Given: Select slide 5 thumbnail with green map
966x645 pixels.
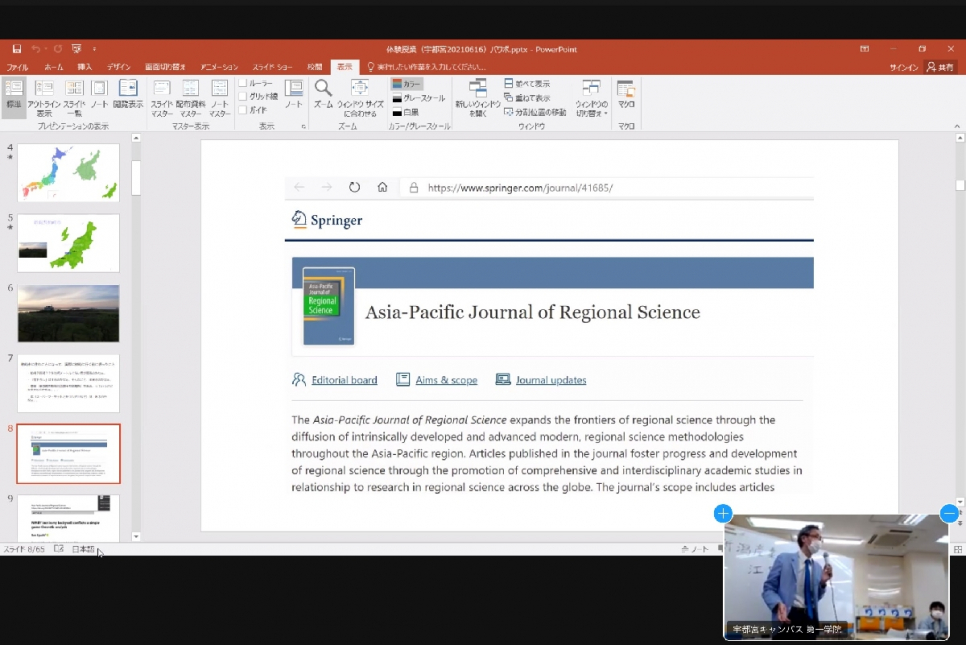Looking at the screenshot, I should [68, 243].
